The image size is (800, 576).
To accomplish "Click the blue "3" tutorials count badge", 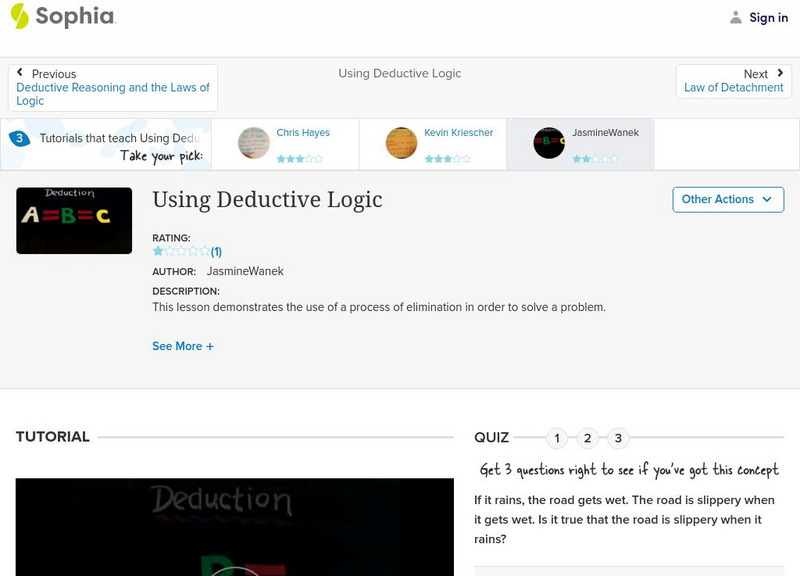I will (x=19, y=139).
